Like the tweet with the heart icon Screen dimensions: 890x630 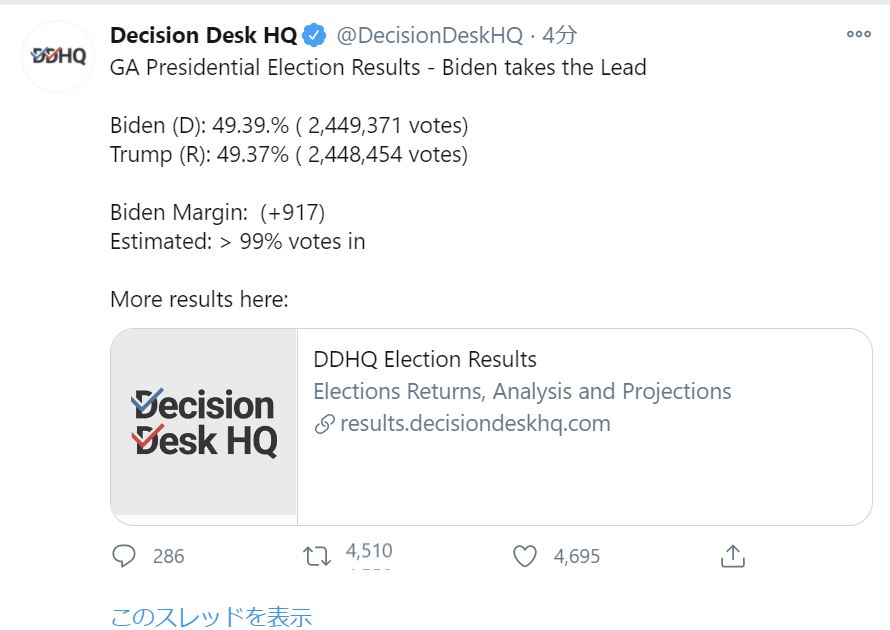click(x=525, y=556)
